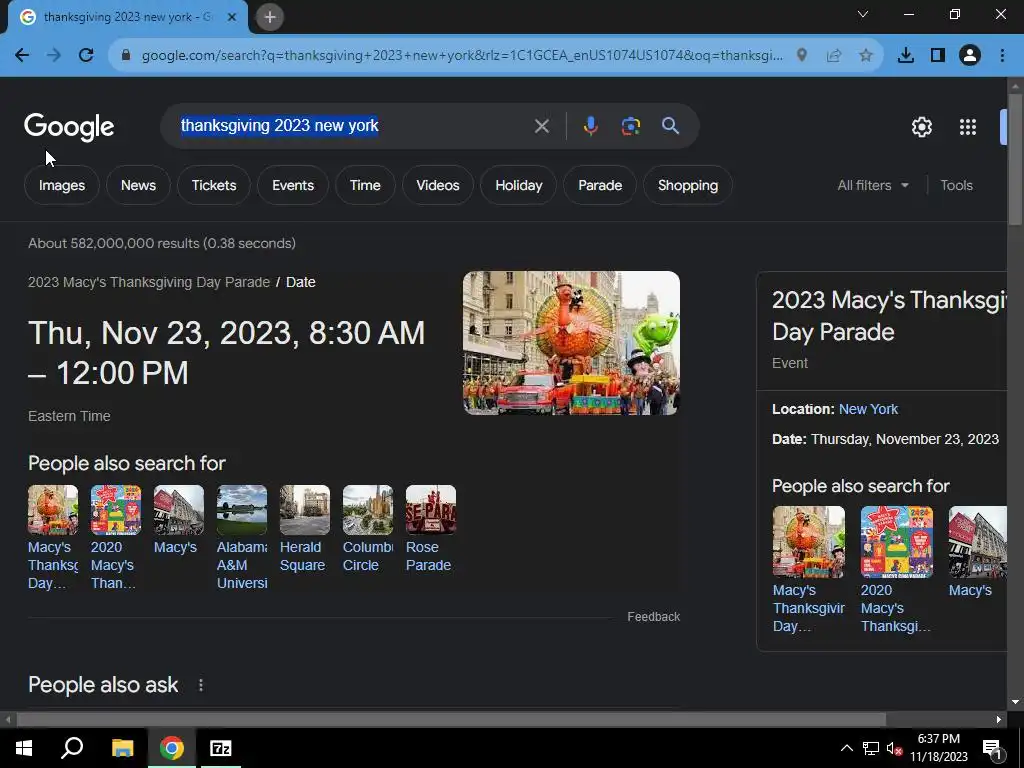Open File Explorer from taskbar
1024x768 pixels.
[x=122, y=748]
